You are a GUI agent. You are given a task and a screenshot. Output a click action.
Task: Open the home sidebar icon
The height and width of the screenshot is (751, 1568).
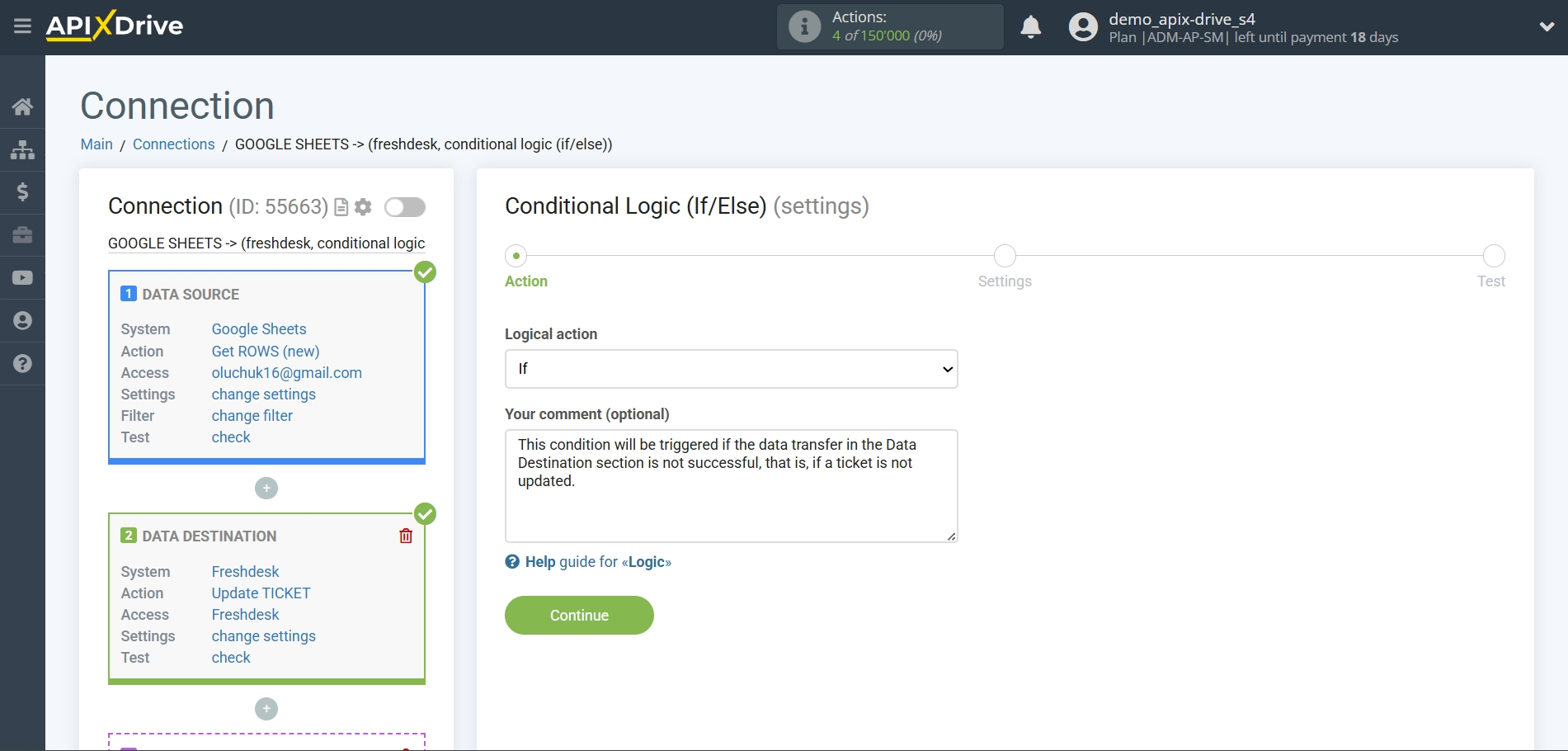tap(22, 106)
